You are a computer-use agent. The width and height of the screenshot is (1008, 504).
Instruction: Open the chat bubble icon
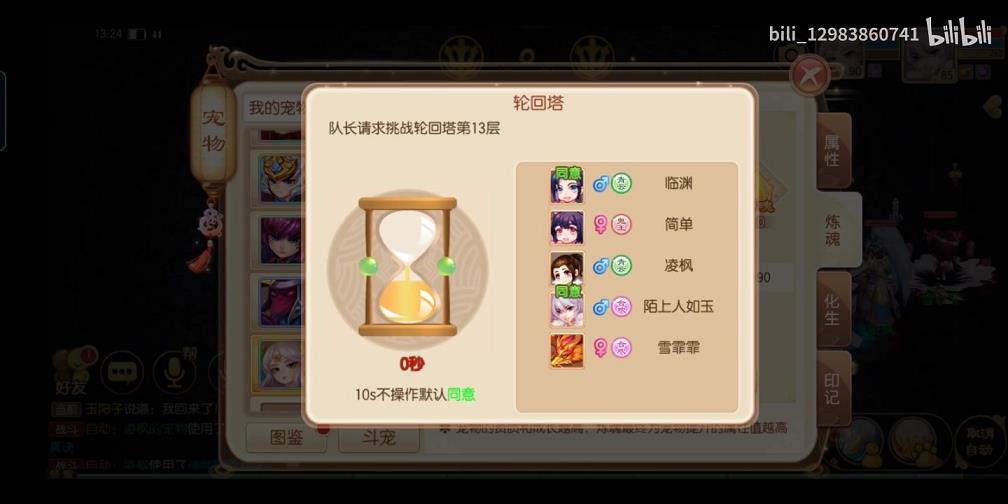point(122,372)
